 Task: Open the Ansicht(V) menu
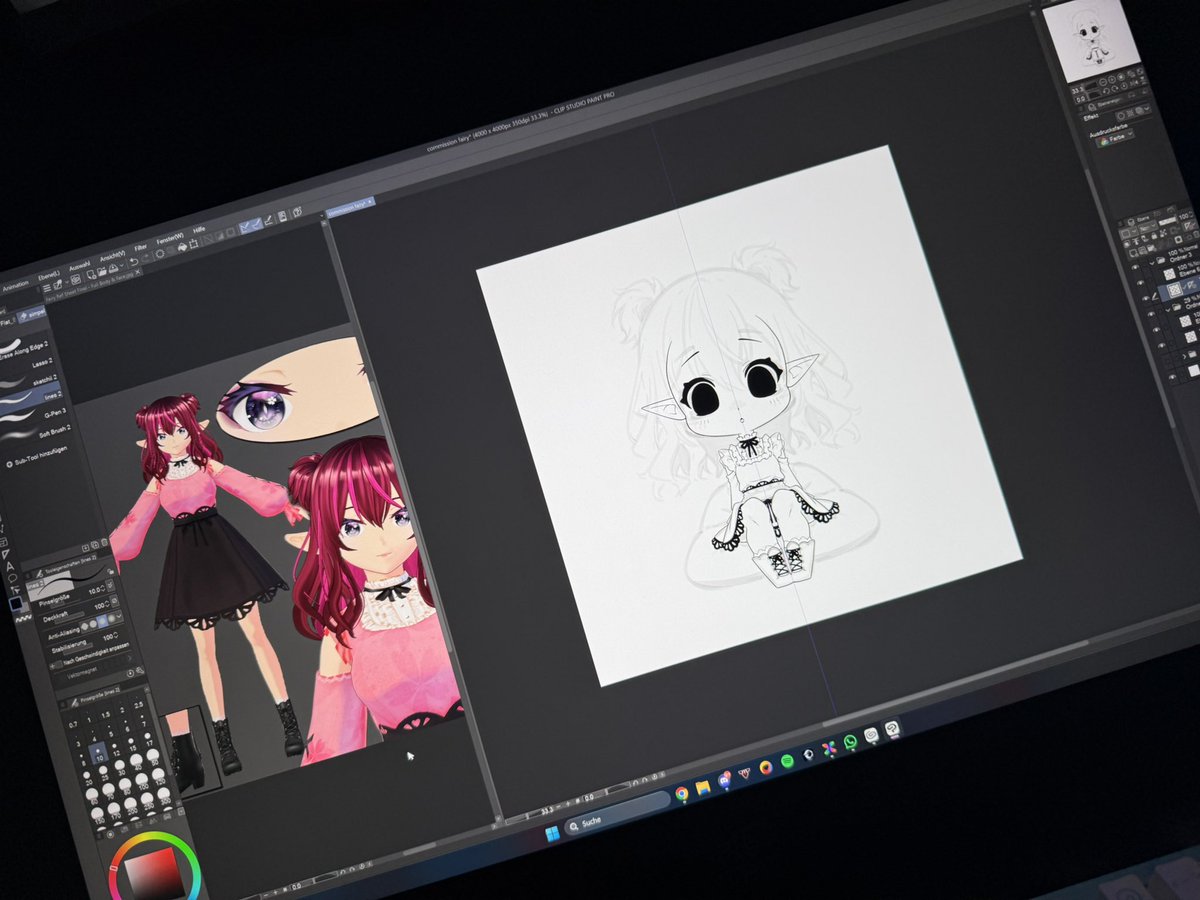click(x=113, y=257)
